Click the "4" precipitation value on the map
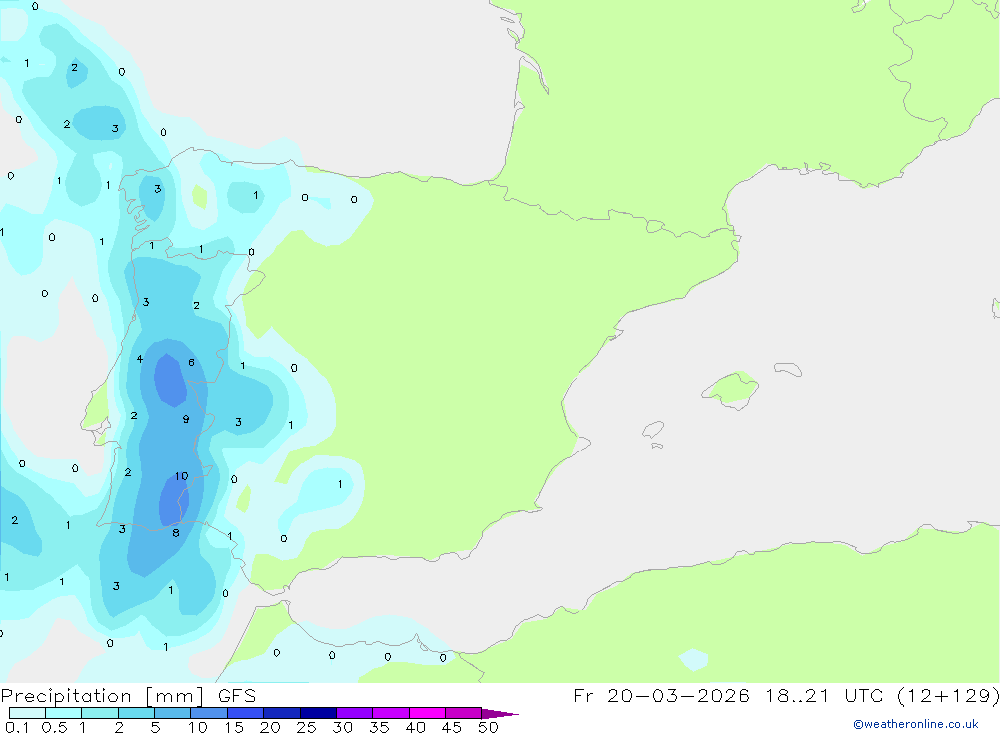1000x733 pixels. pyautogui.click(x=140, y=359)
